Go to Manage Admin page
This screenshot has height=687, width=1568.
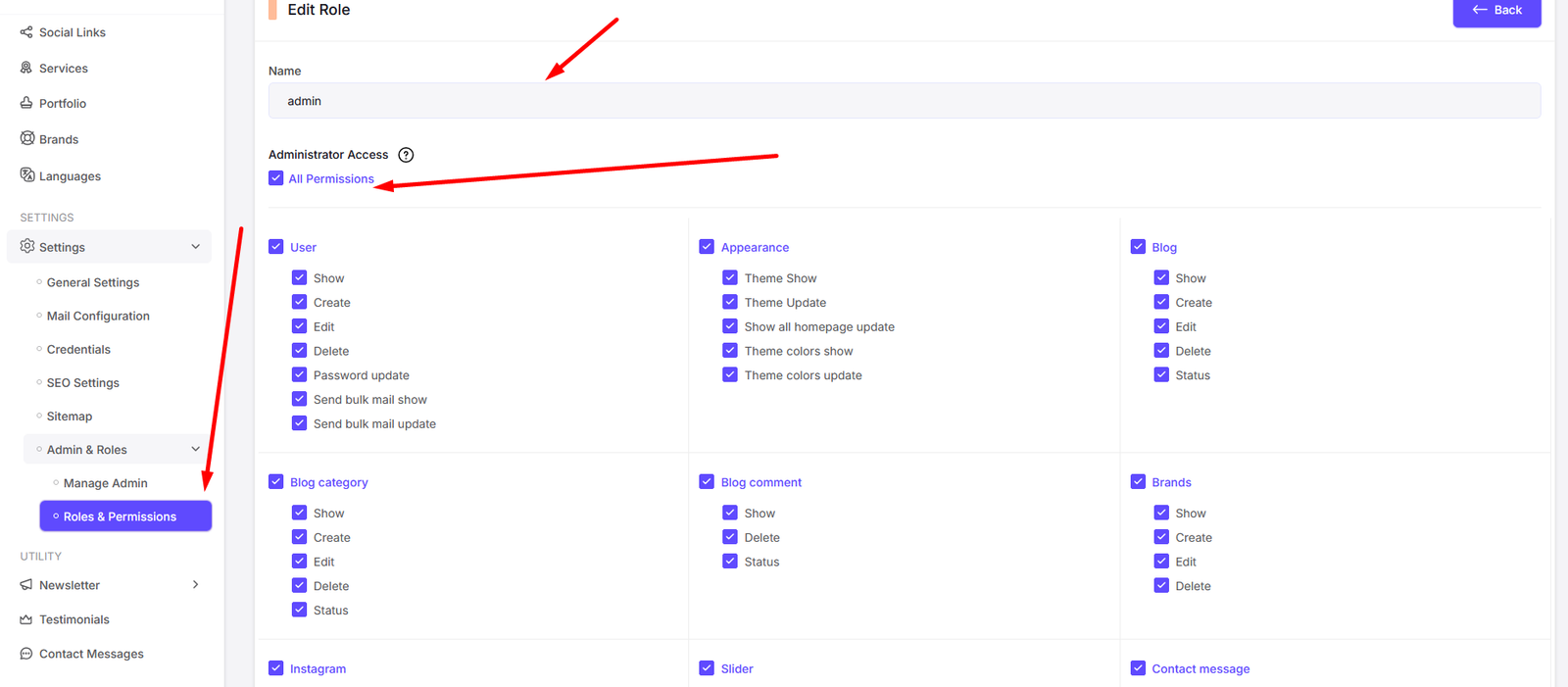(105, 483)
